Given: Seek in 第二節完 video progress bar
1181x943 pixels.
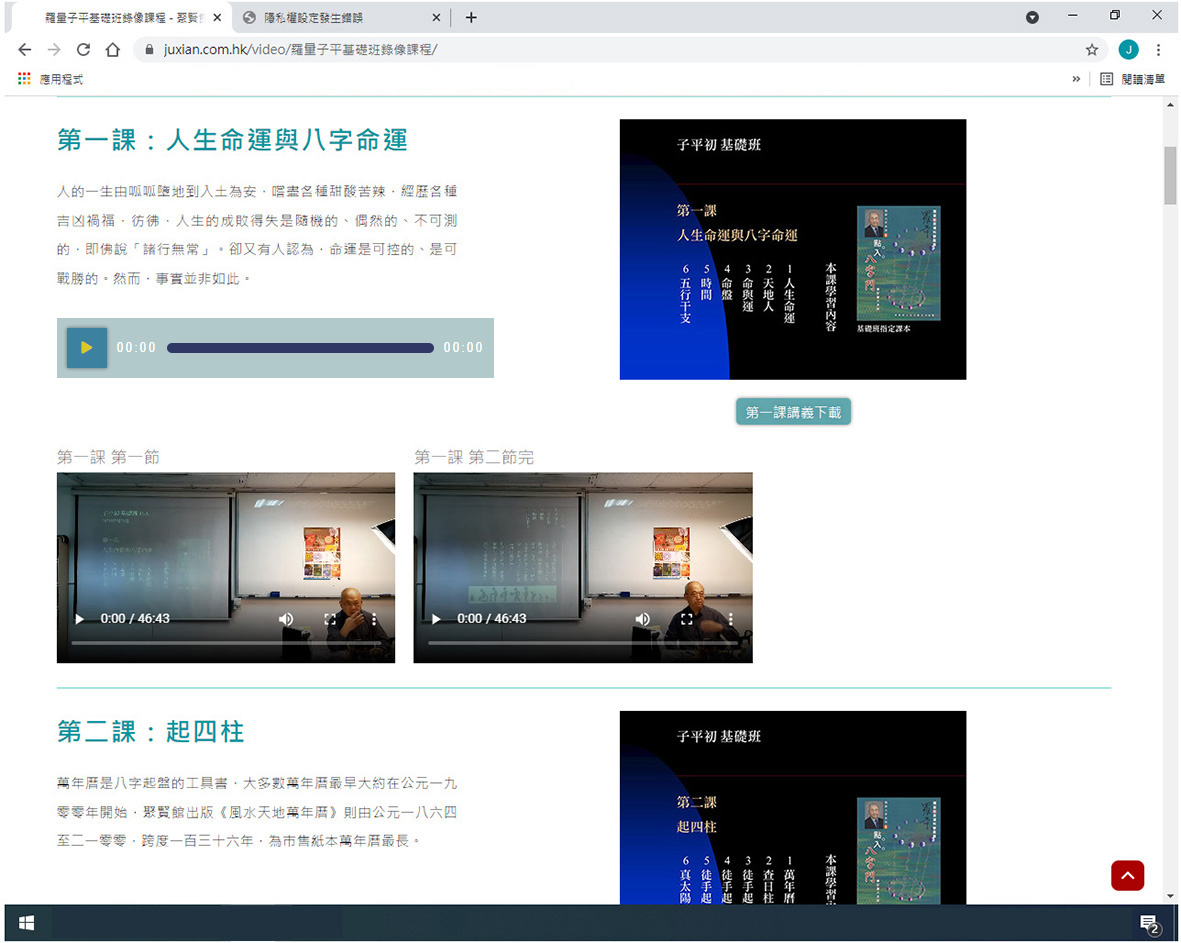Looking at the screenshot, I should pos(583,643).
